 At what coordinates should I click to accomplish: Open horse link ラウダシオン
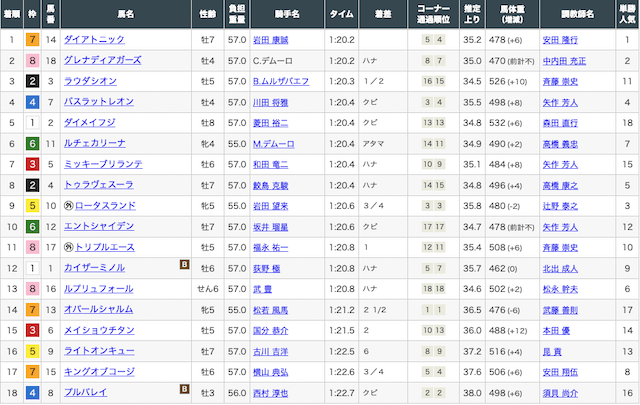[x=90, y=81]
